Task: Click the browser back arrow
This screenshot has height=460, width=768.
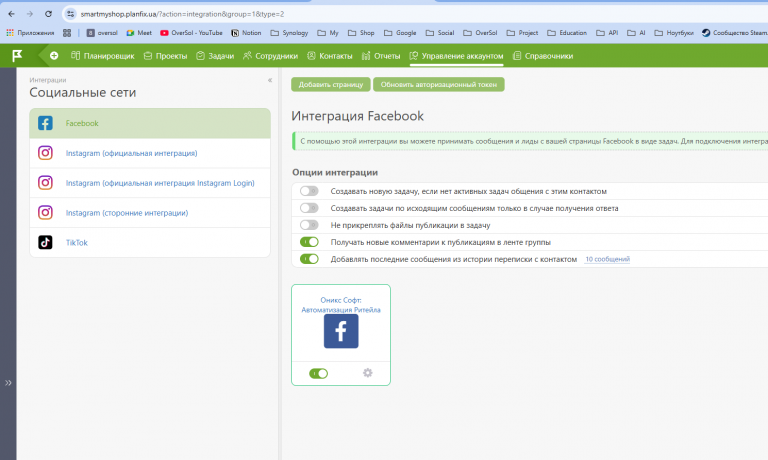Action: pos(11,14)
